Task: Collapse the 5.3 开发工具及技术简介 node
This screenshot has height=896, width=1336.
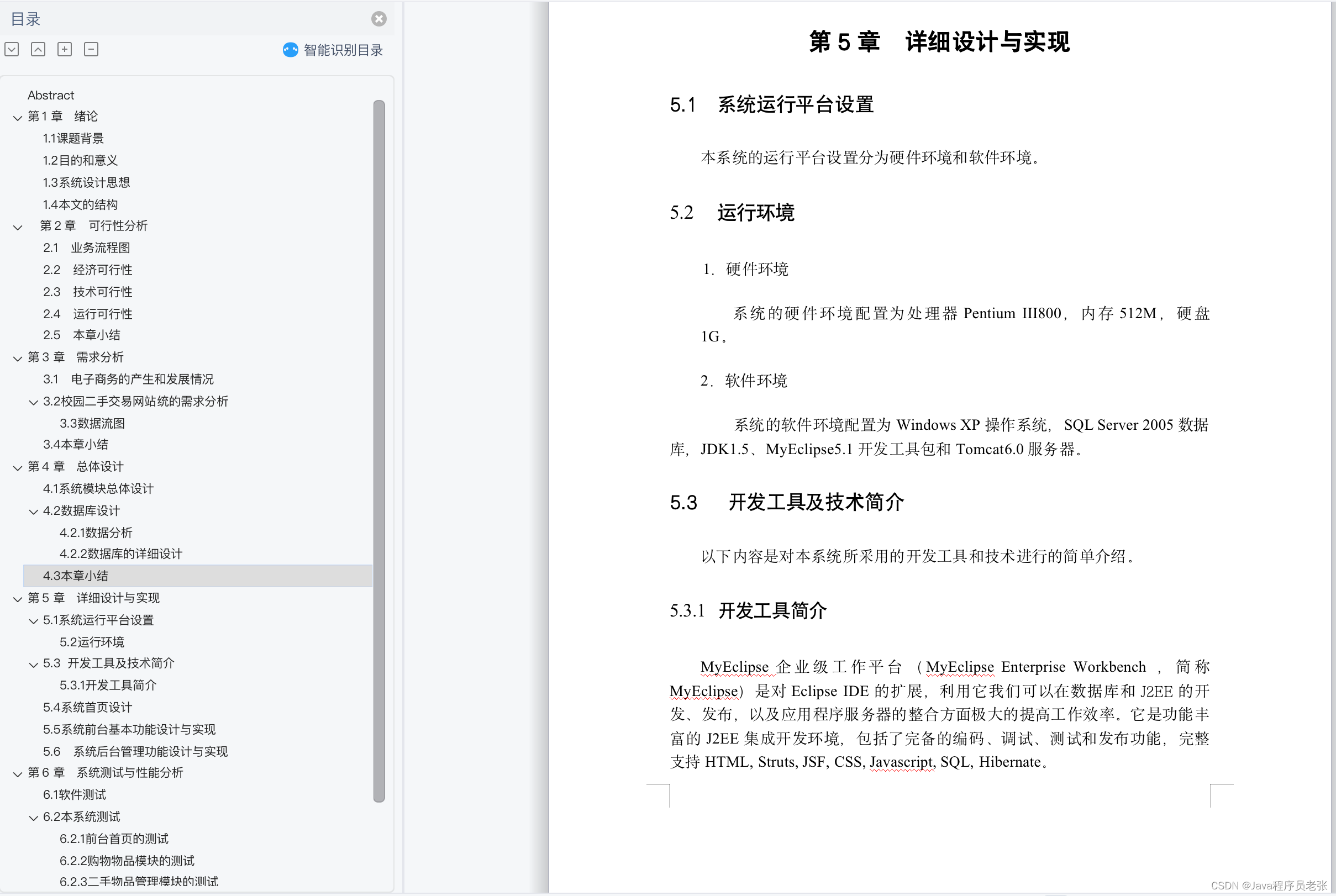Action: pyautogui.click(x=34, y=664)
